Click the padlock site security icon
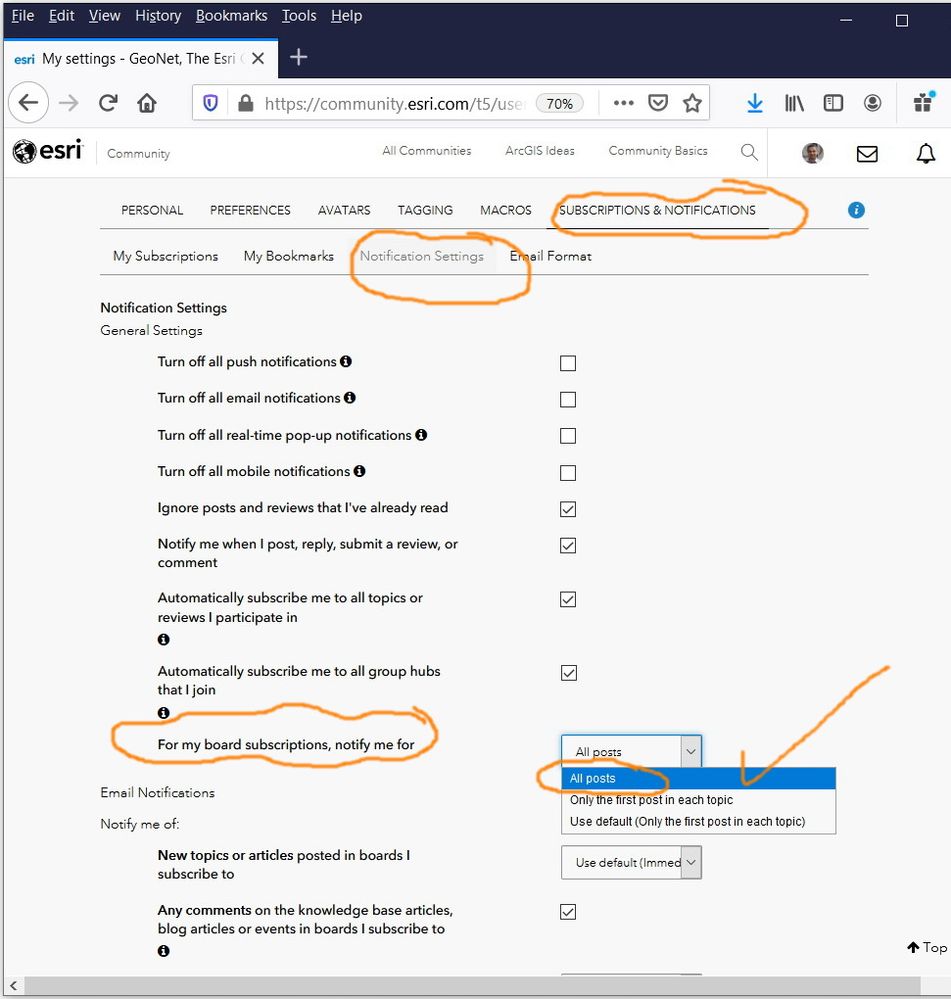This screenshot has height=999, width=951. click(245, 103)
